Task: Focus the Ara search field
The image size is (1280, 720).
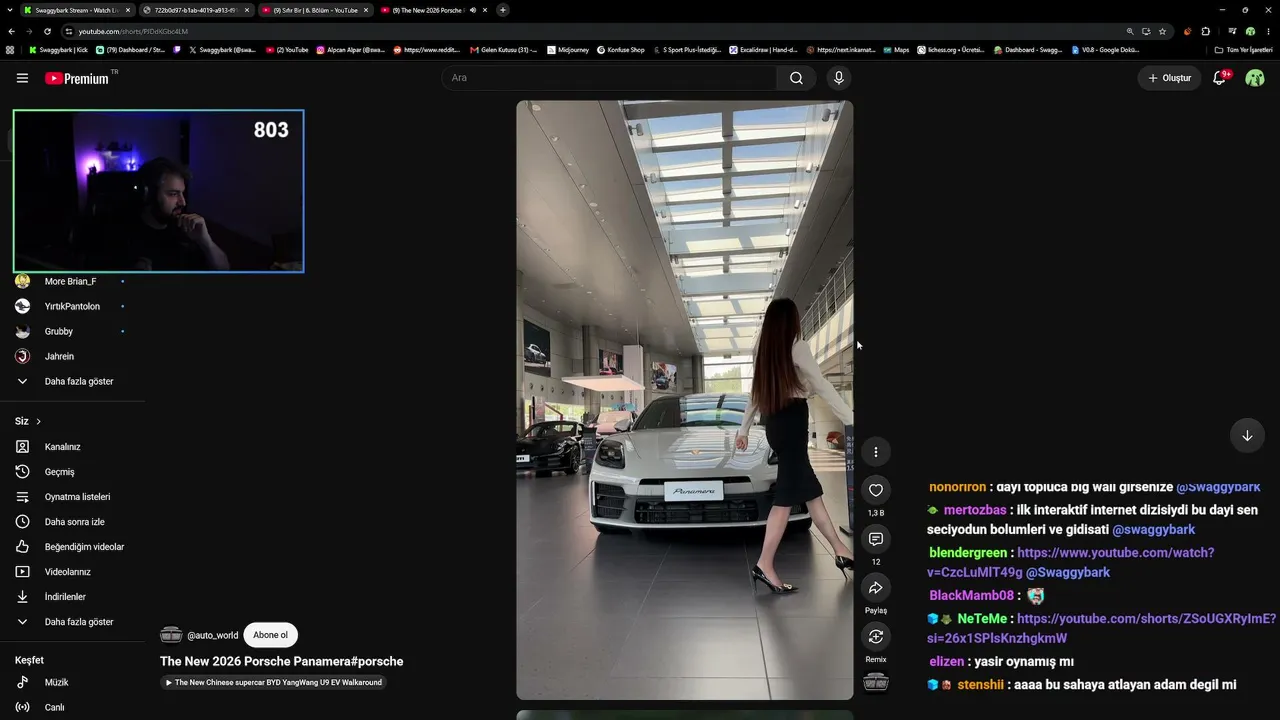Action: coord(609,78)
